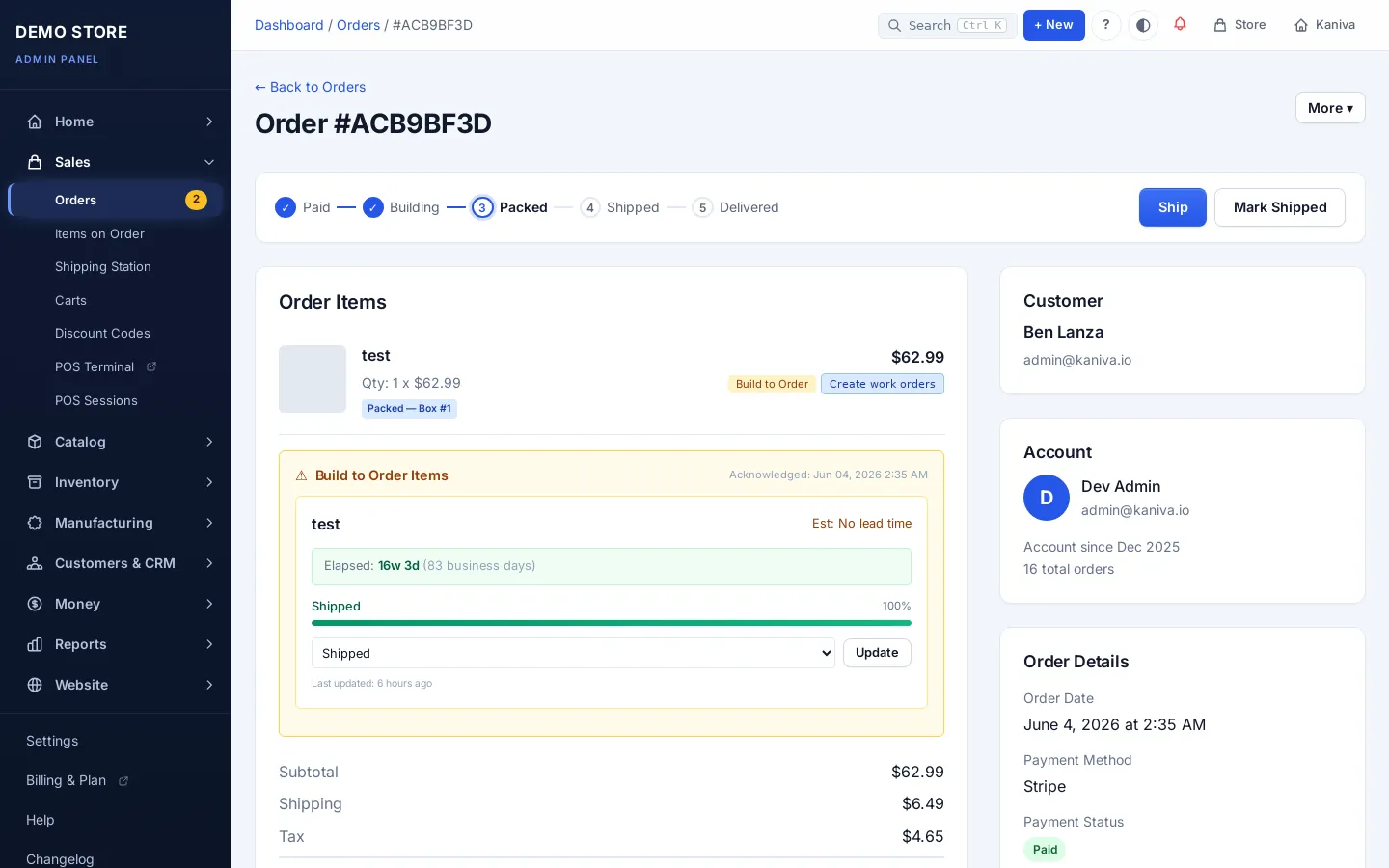Expand the Manufacturing chevron
The height and width of the screenshot is (868, 1389).
coord(209,523)
